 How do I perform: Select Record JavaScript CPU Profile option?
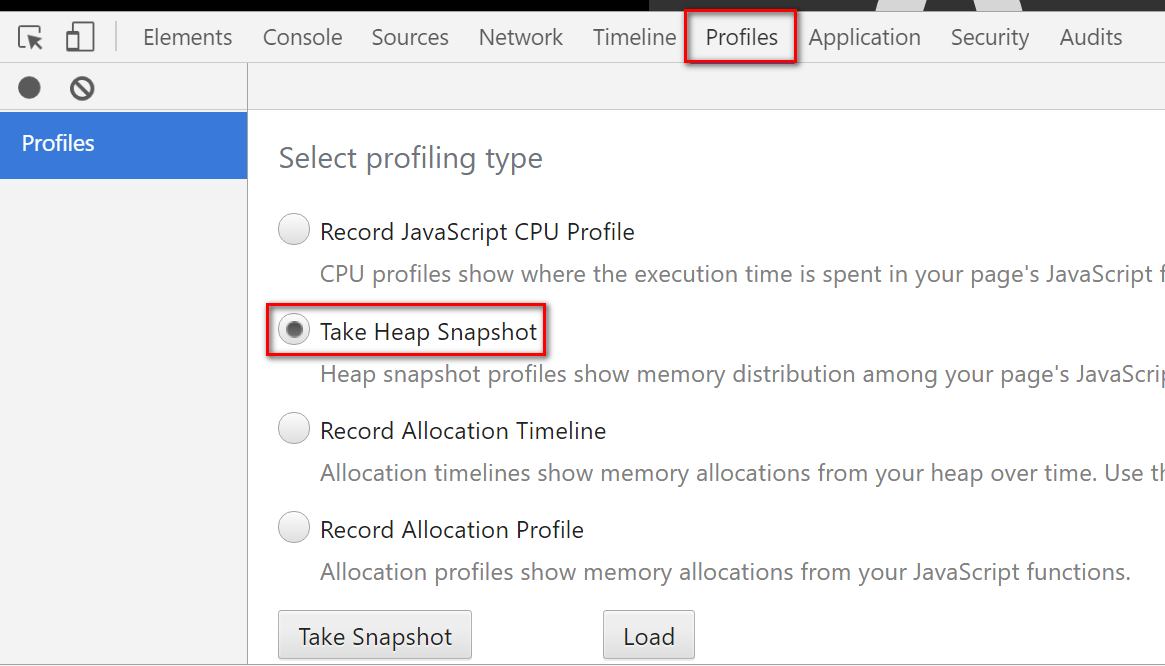(294, 231)
